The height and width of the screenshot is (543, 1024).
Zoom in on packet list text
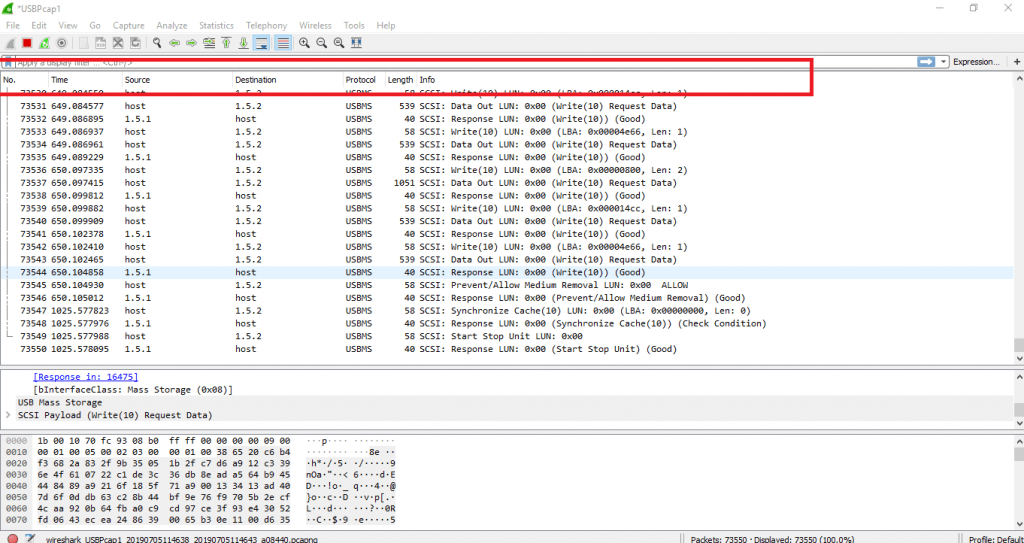click(304, 43)
